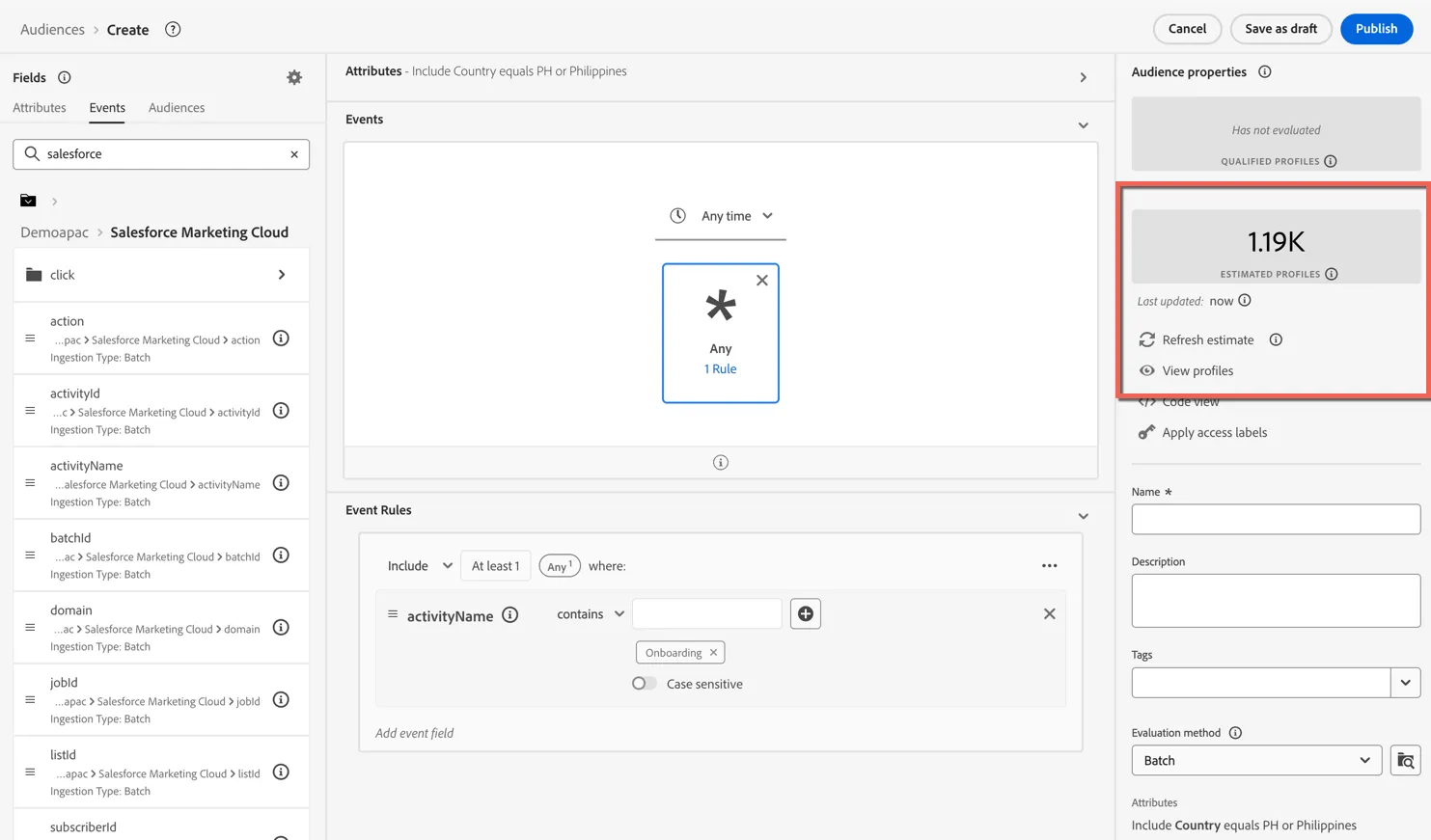Click the info icon below the events canvas
This screenshot has width=1431, height=840.
click(x=721, y=463)
